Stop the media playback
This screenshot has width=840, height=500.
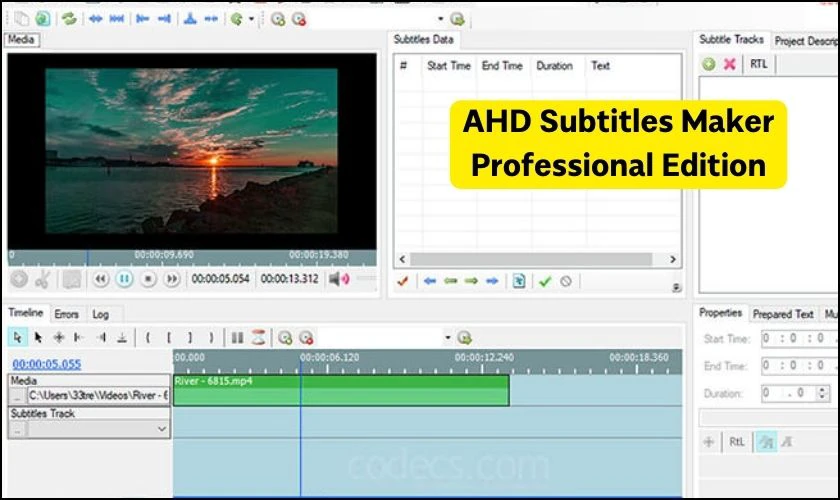point(148,279)
